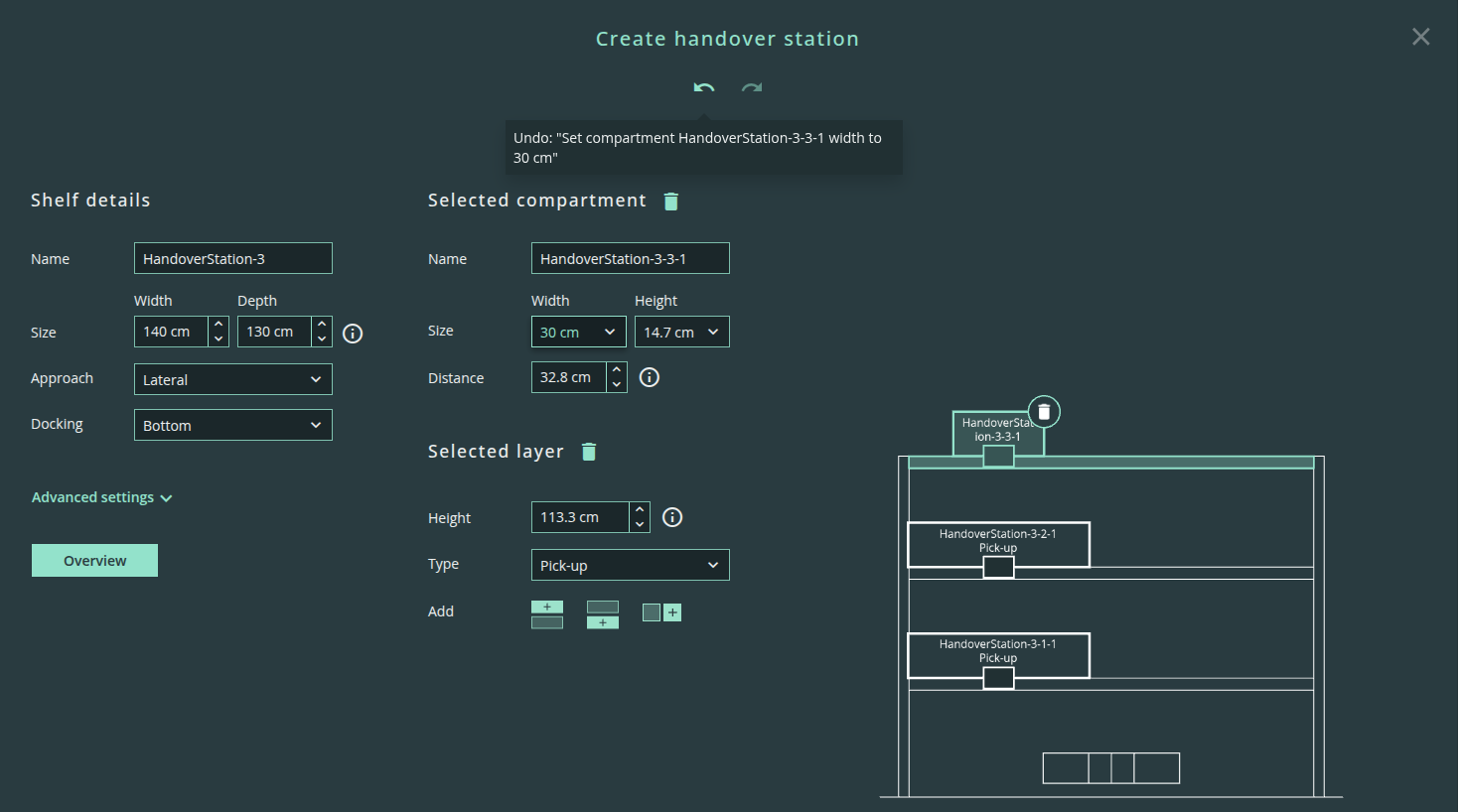Image resolution: width=1458 pixels, height=812 pixels.
Task: Open compartment Height 14.7 cm dropdown
Action: [682, 332]
